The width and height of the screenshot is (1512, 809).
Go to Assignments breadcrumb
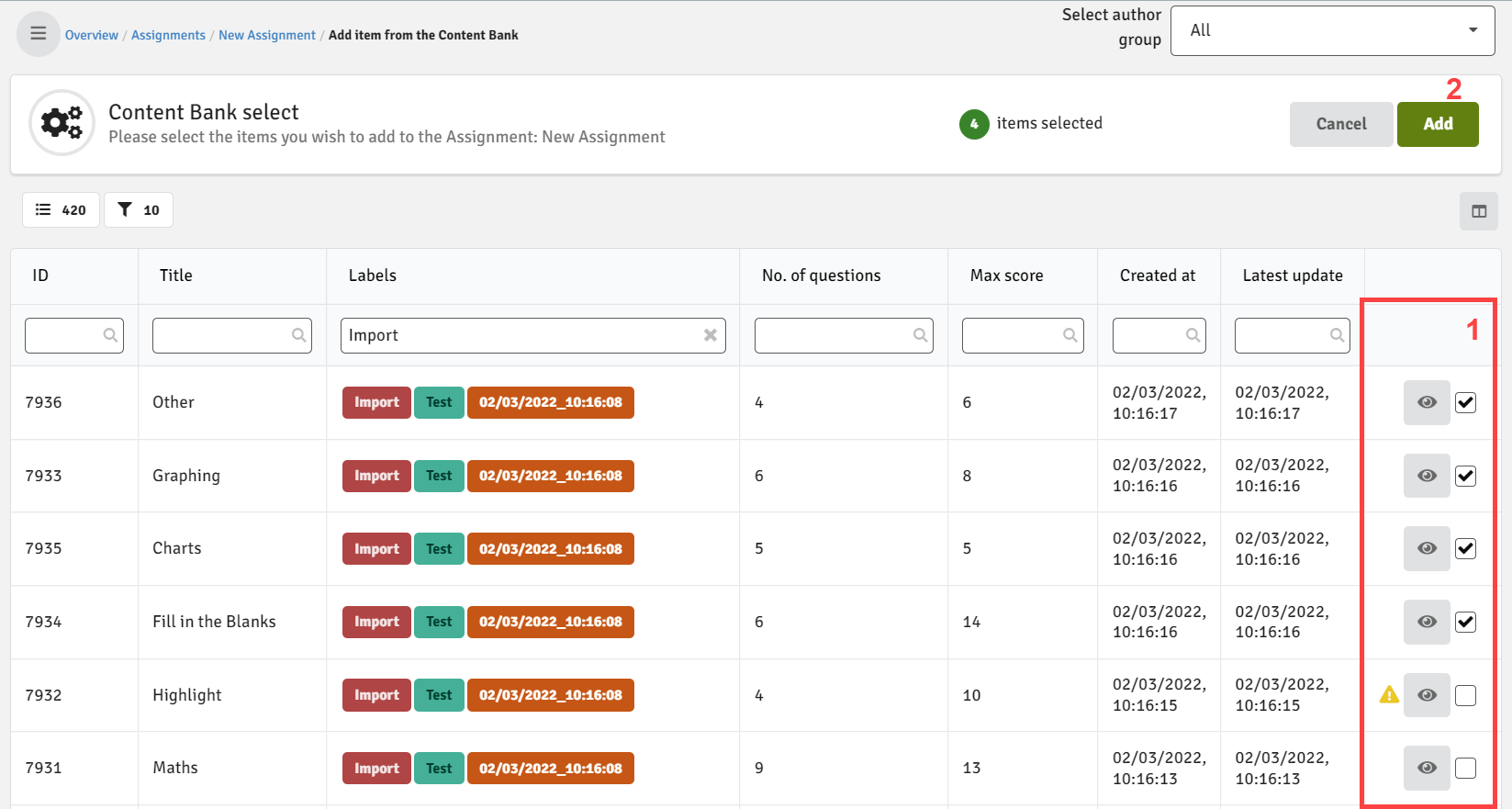[x=168, y=35]
